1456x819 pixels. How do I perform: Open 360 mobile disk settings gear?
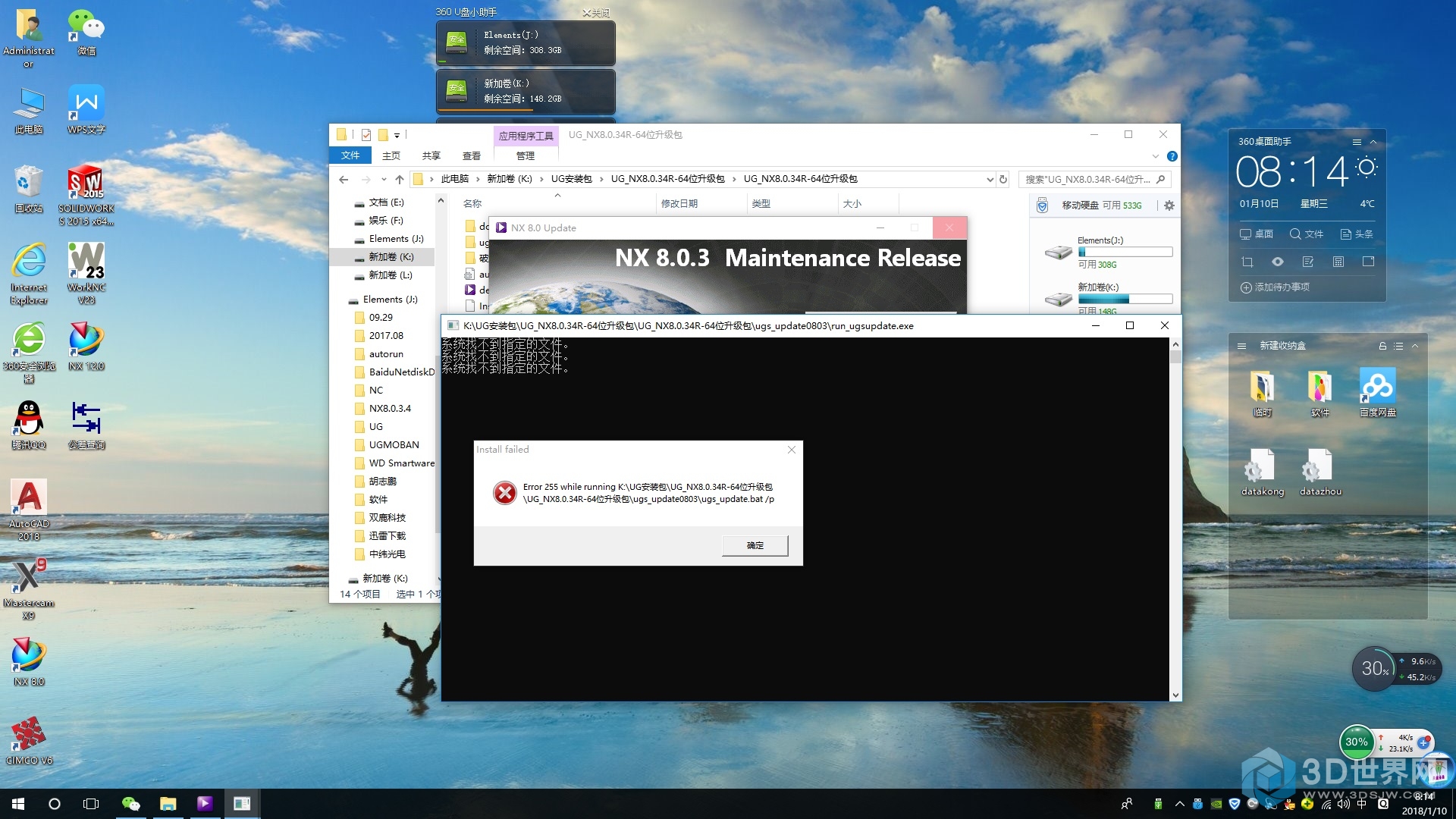click(x=1169, y=206)
